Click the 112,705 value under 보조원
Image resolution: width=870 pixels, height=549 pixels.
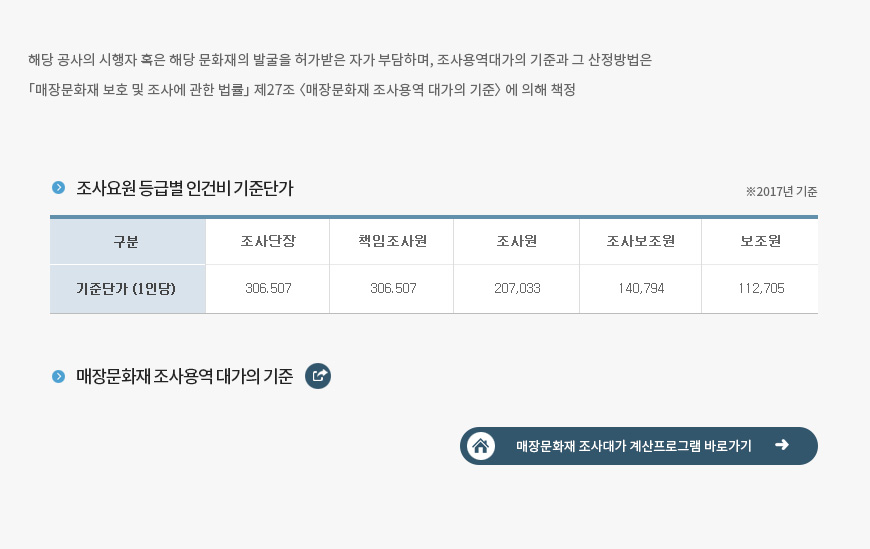(x=761, y=288)
